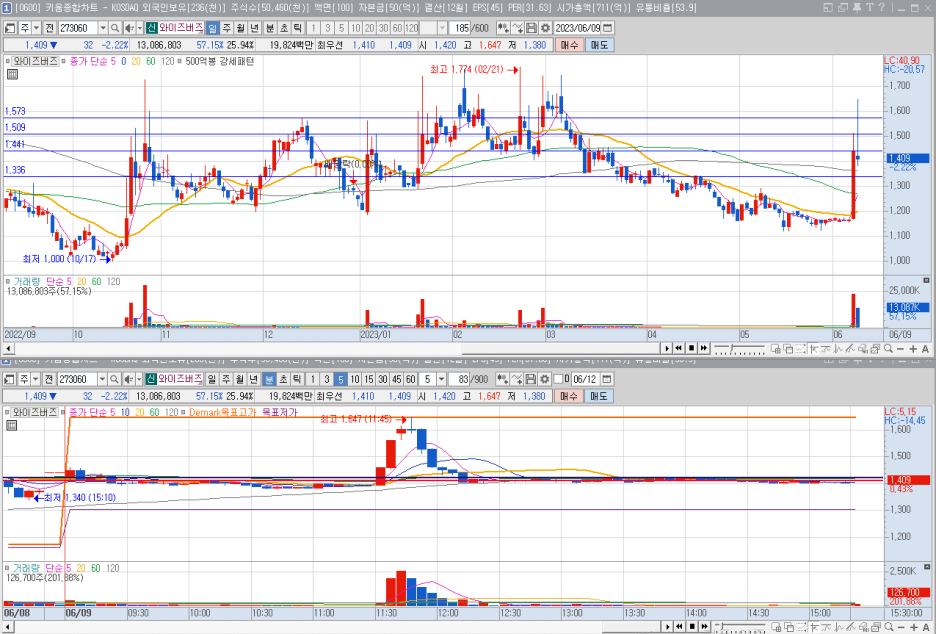936x634 pixels.
Task: Click the data grid icon below 와이즈버즈 label in top chart
Action: pyautogui.click(x=12, y=74)
